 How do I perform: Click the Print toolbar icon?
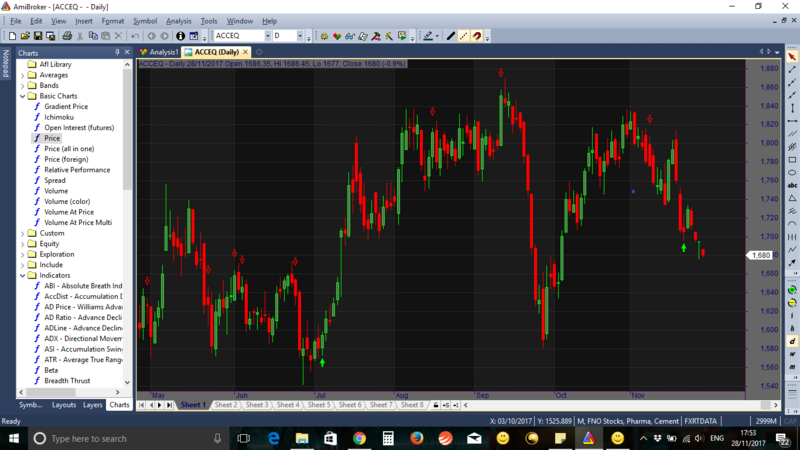tap(67, 36)
